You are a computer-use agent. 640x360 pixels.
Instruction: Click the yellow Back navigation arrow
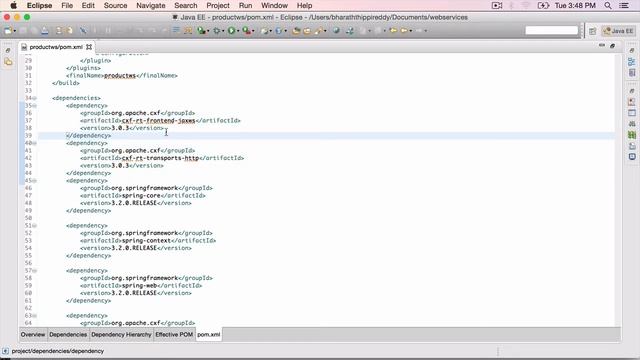tap(393, 31)
